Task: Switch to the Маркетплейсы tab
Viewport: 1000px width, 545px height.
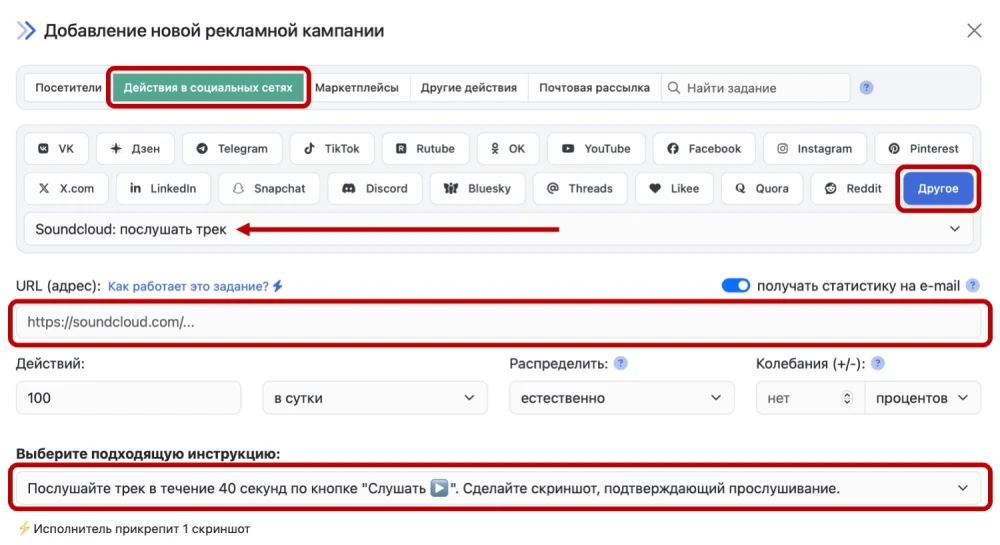Action: [357, 88]
